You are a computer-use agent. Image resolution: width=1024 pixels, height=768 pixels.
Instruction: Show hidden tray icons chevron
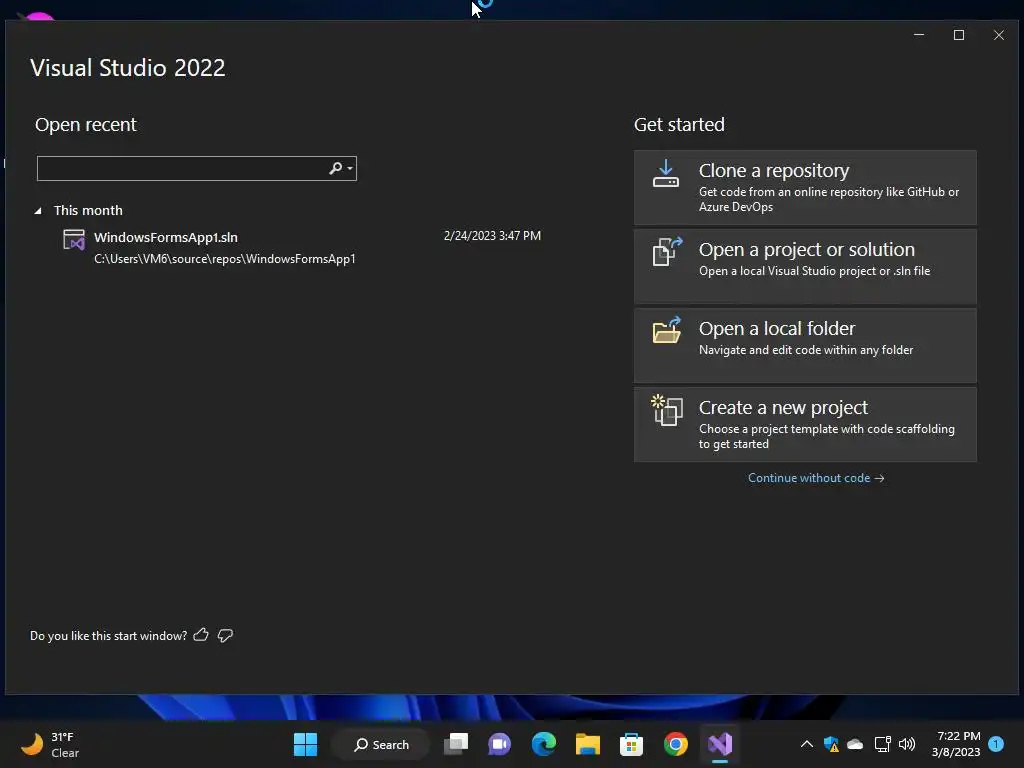807,744
